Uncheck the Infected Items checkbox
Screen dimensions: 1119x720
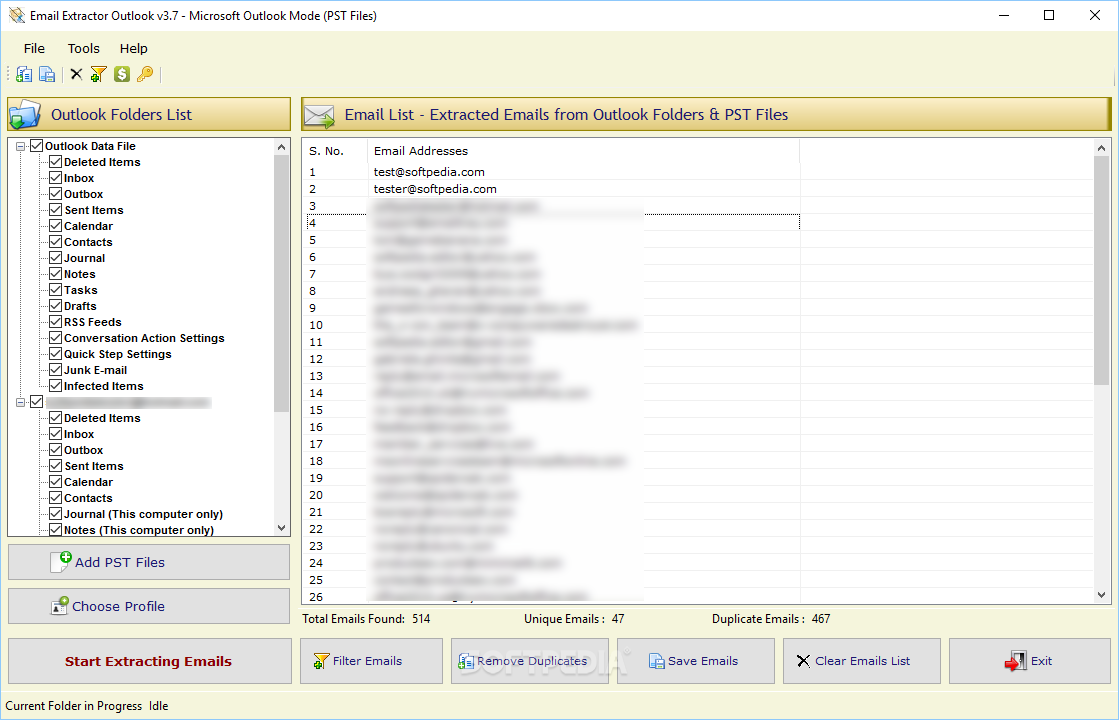click(x=55, y=385)
